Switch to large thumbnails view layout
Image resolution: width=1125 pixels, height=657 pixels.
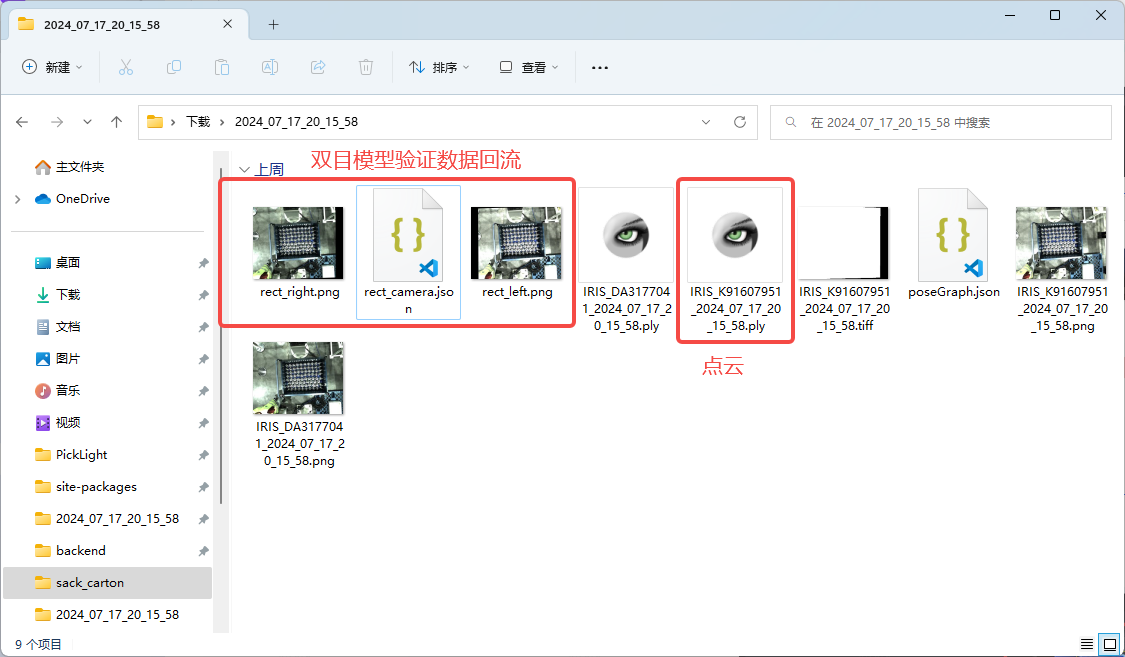click(1108, 643)
